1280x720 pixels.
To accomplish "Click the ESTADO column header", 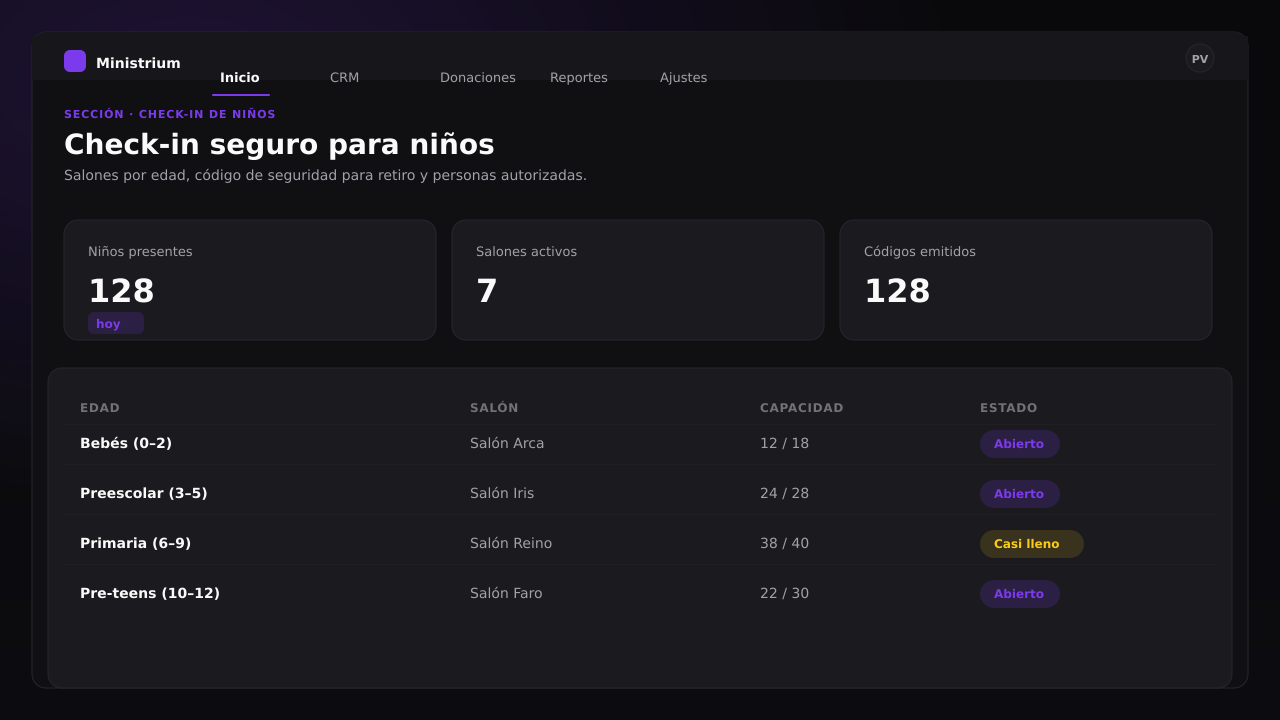I will click(x=1009, y=408).
